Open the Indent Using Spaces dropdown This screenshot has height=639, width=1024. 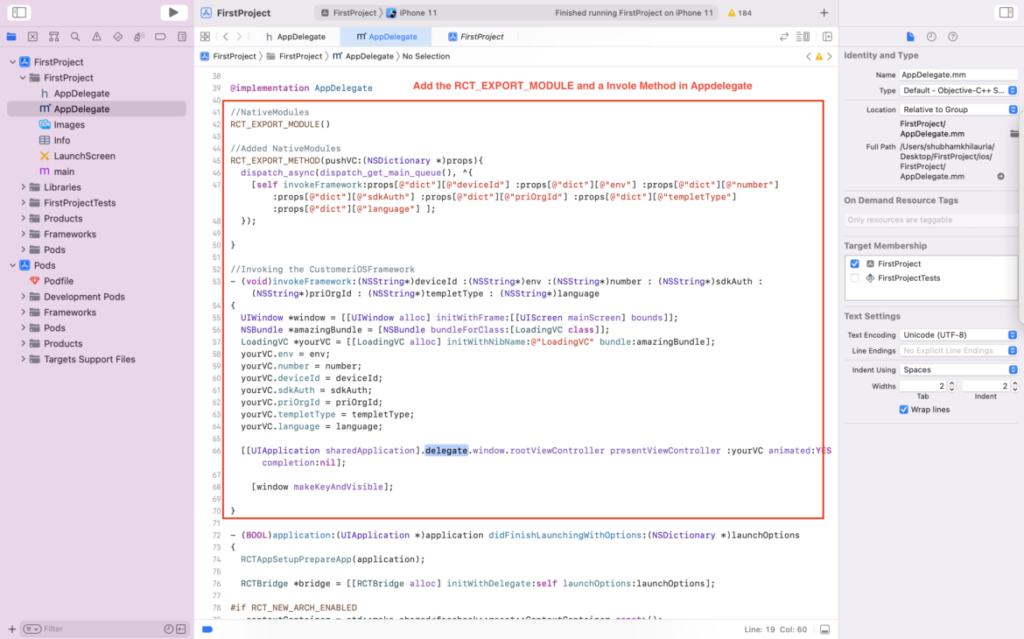[x=958, y=370]
